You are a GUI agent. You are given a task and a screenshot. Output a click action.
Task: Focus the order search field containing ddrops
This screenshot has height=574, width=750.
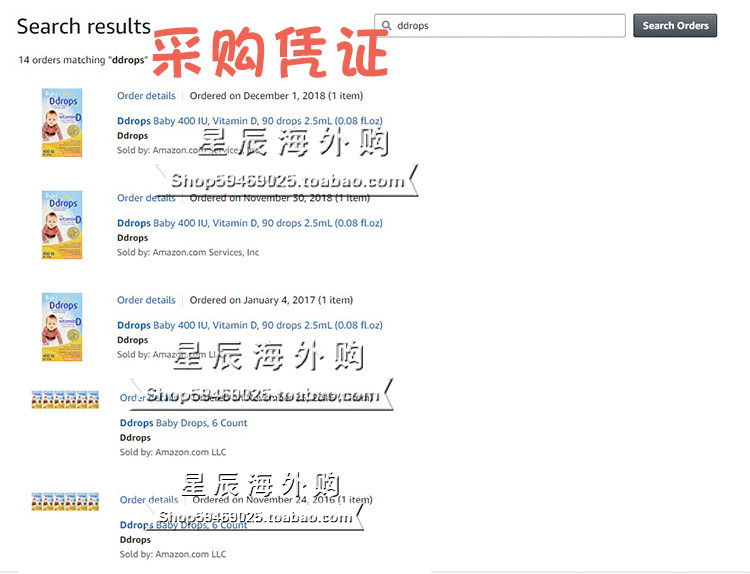tap(500, 25)
